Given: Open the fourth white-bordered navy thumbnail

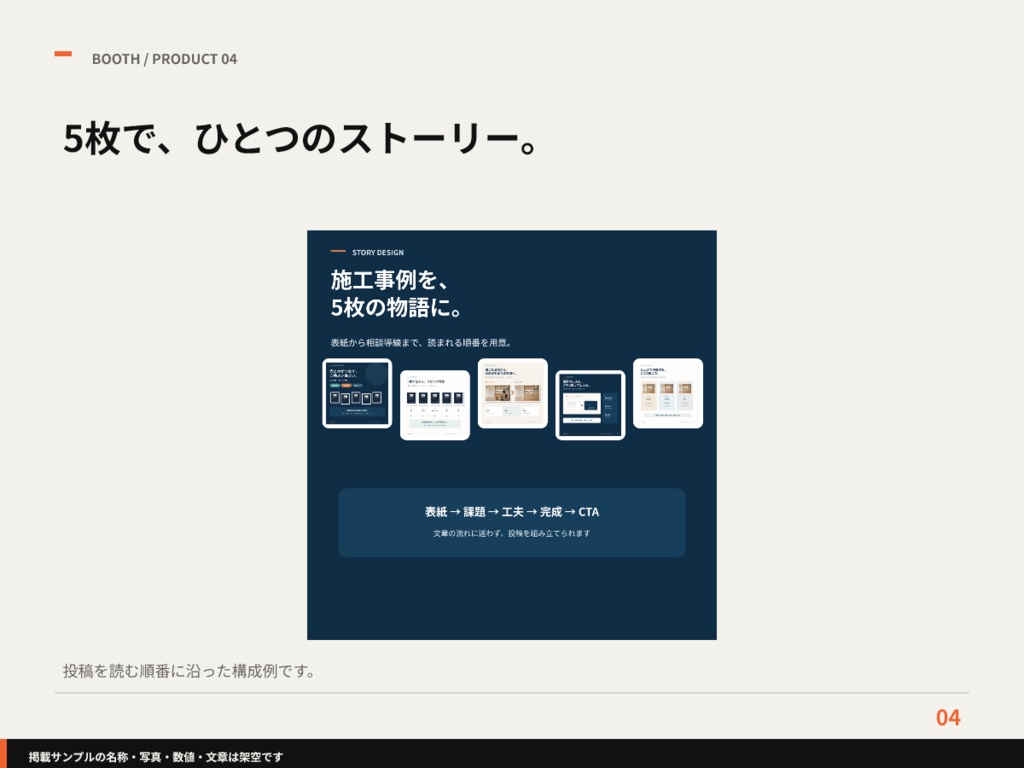Looking at the screenshot, I should pyautogui.click(x=590, y=405).
